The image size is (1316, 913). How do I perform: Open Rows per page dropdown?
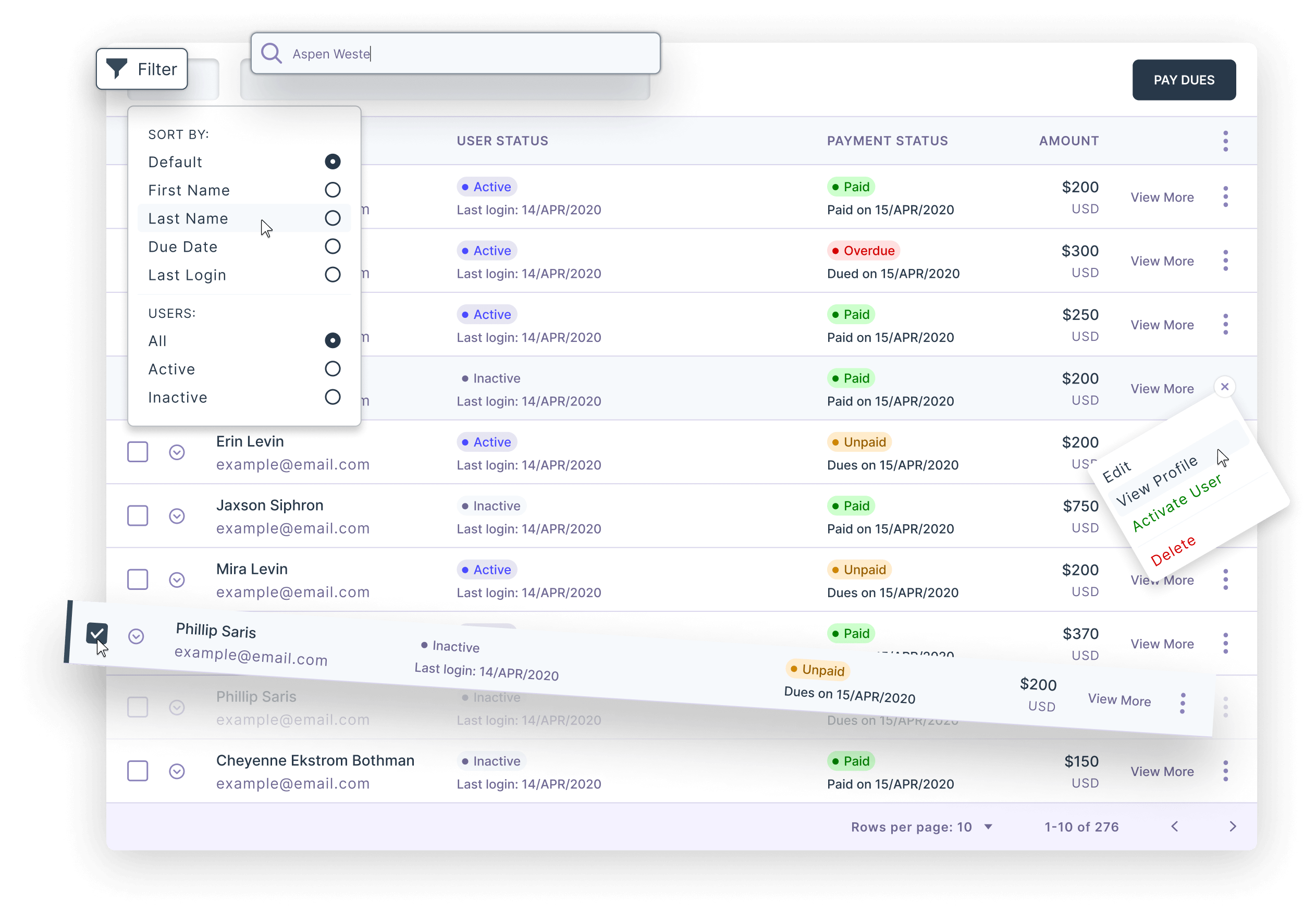click(988, 826)
